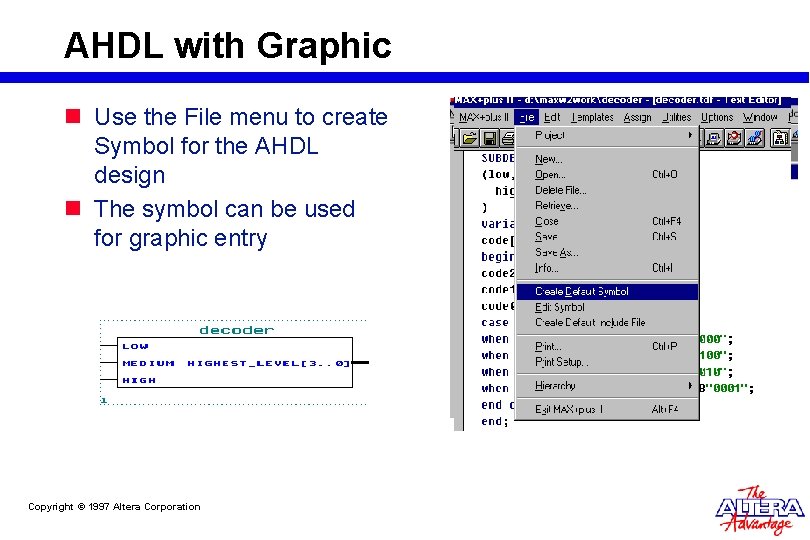Expand the Project submenu
This screenshot has height=540, width=810.
coord(608,135)
